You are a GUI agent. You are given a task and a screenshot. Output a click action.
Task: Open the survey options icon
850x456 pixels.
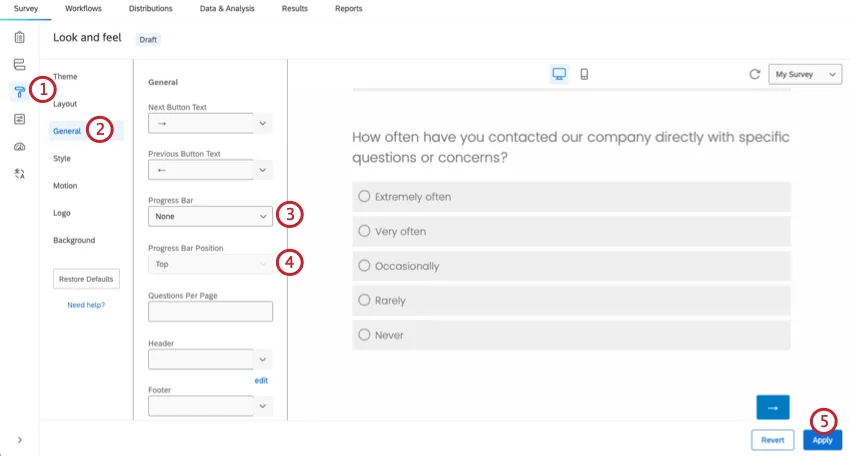(19, 119)
